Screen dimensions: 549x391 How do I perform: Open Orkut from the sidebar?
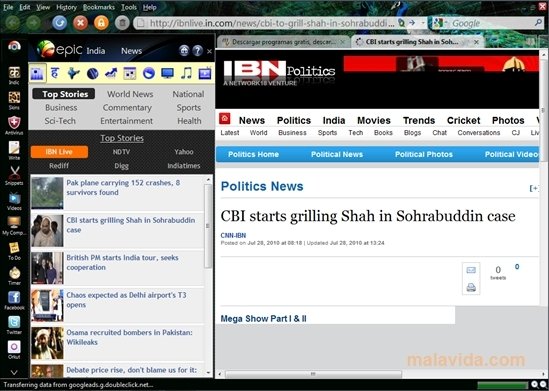14,350
